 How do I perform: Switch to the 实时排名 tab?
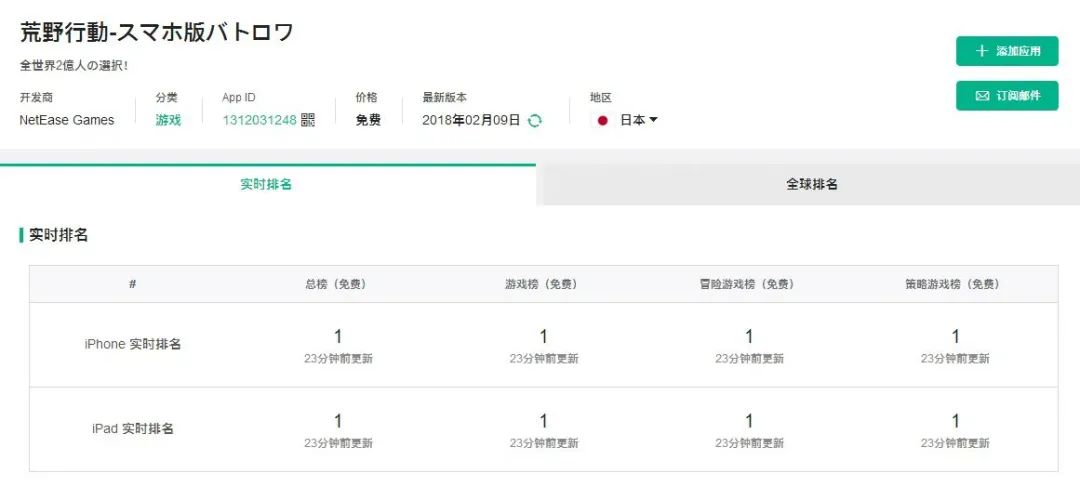tap(266, 185)
